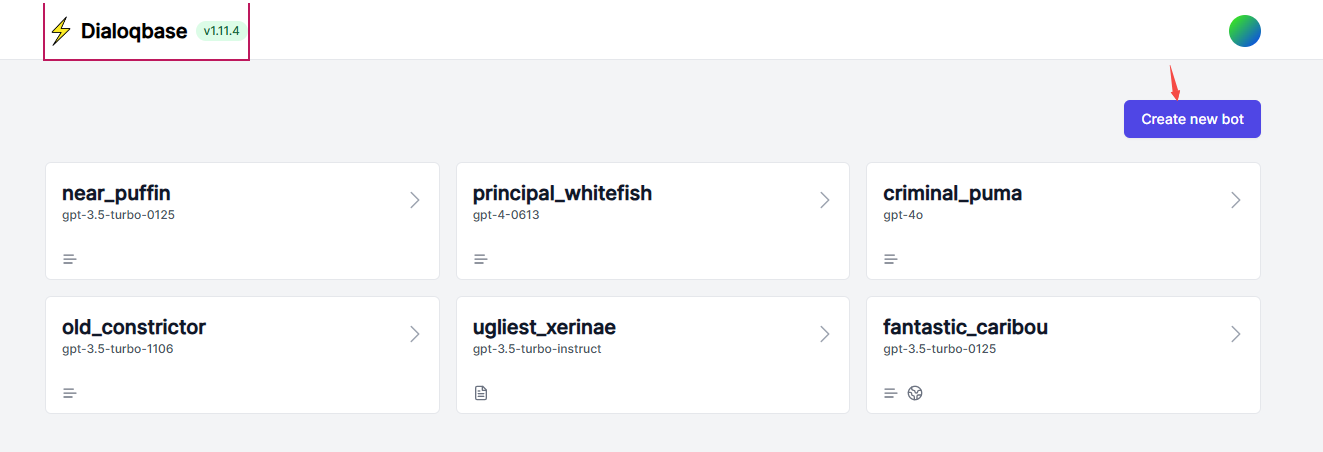The image size is (1323, 452).
Task: Click the Dialoqbase lightning bolt logo
Action: [x=61, y=31]
